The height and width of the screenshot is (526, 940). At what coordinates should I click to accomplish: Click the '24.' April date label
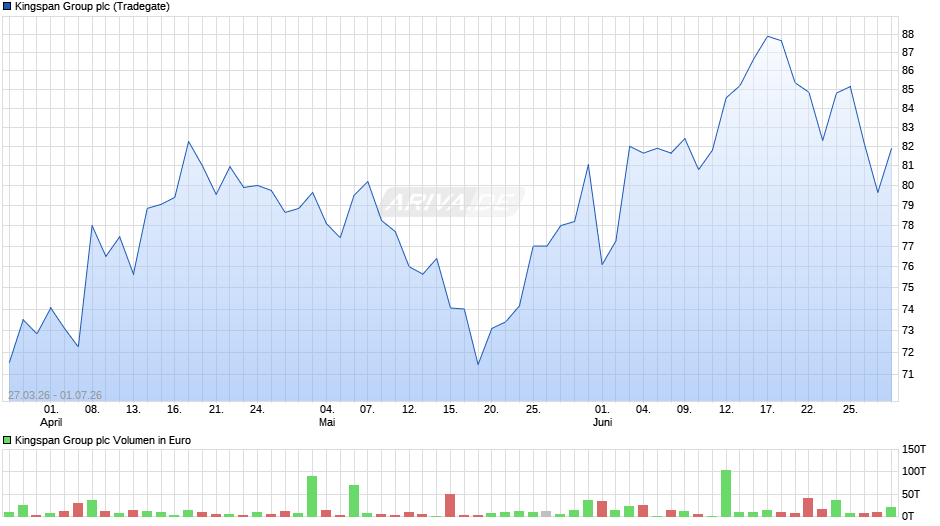257,410
